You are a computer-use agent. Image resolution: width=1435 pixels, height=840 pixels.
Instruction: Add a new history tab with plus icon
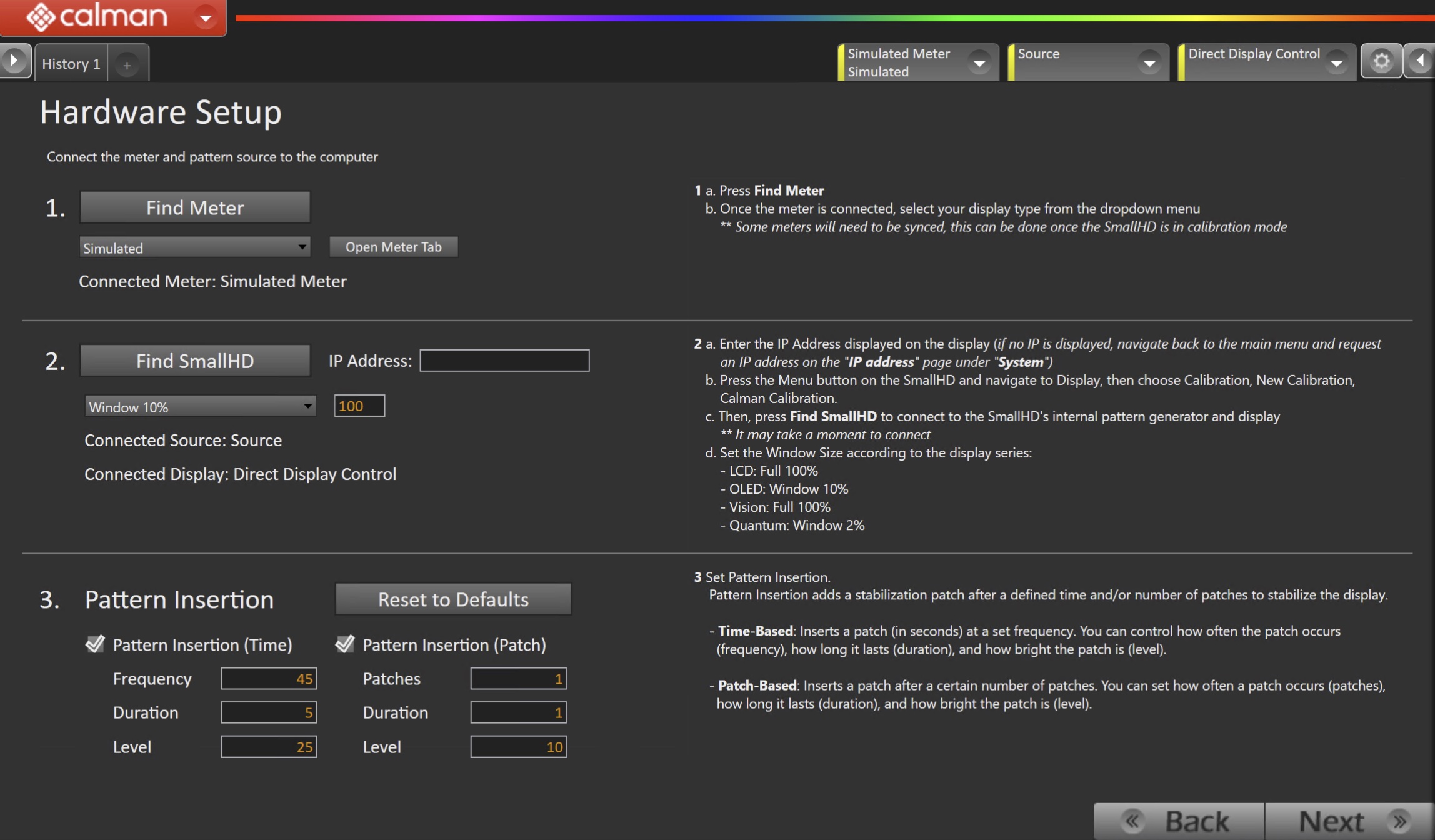pyautogui.click(x=127, y=64)
